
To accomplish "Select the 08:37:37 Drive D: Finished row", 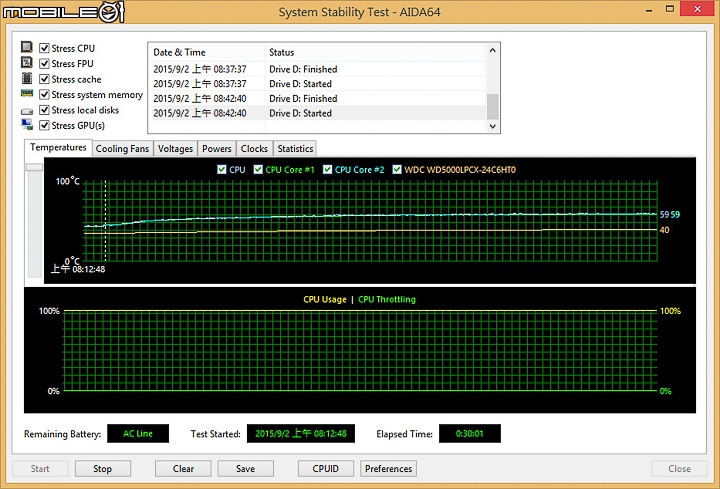I will 317,69.
